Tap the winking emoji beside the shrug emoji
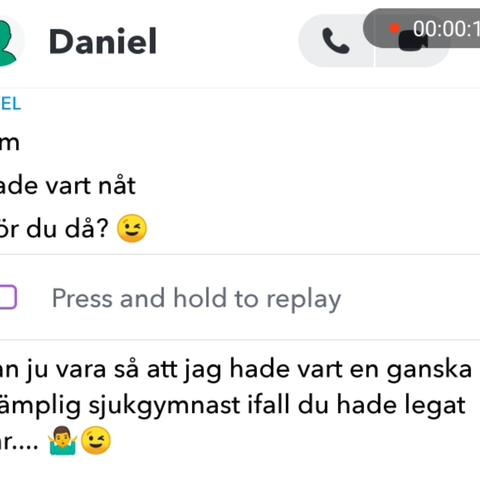Screen dimensions: 480x480 (x=96, y=440)
